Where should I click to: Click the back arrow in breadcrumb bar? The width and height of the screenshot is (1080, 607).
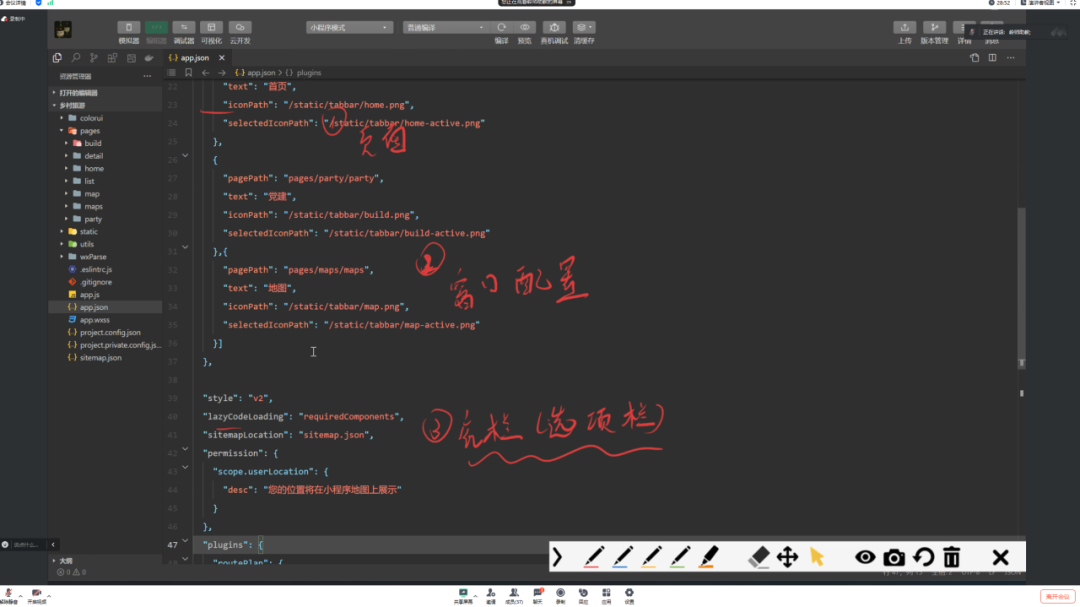tap(205, 72)
